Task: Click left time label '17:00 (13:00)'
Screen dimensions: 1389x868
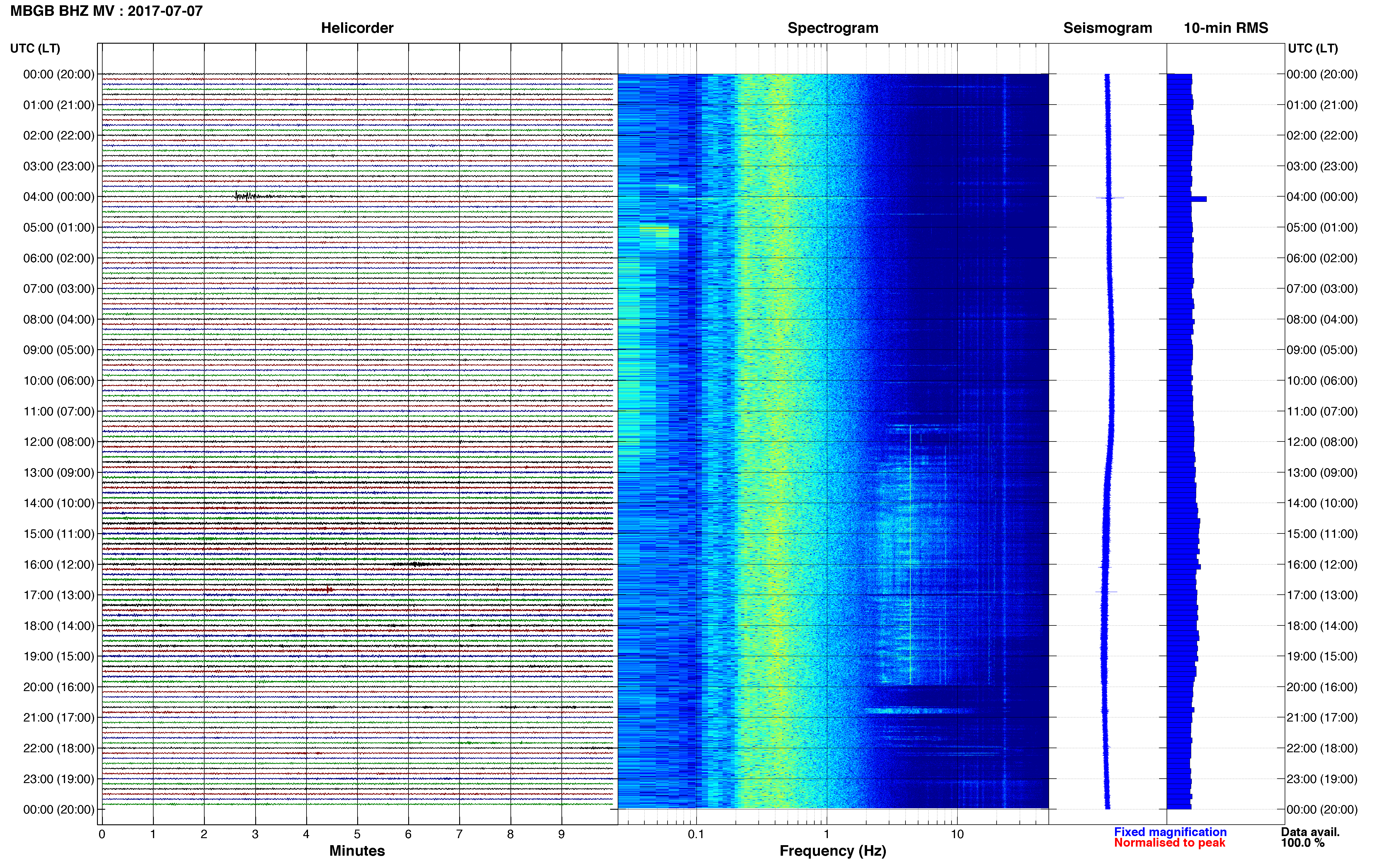Action: click(x=59, y=595)
